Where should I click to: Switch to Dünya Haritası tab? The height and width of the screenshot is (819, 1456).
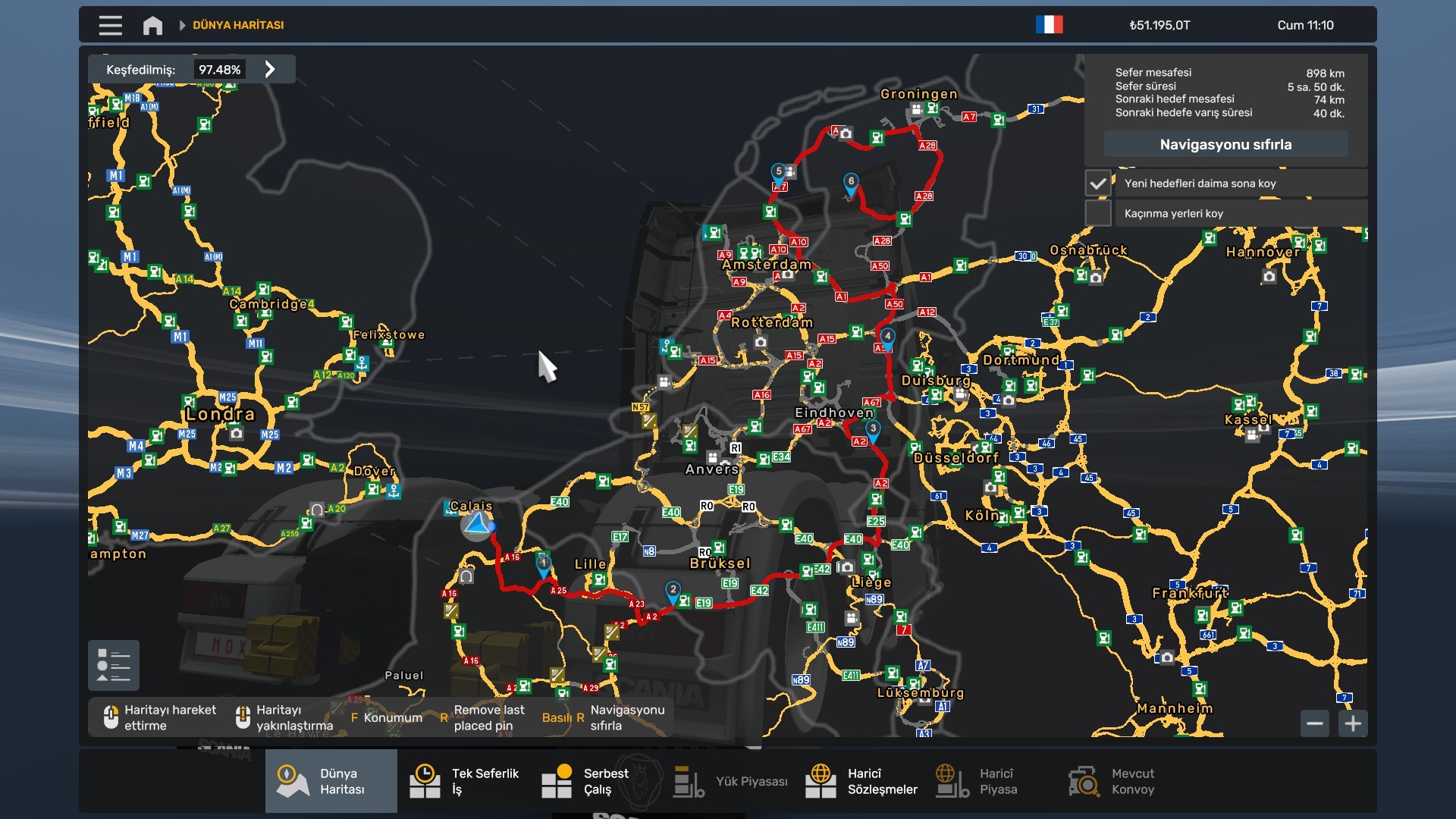pos(331,781)
